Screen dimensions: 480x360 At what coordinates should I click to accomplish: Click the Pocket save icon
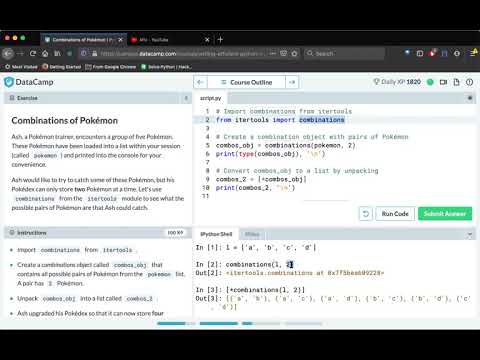[x=283, y=53]
